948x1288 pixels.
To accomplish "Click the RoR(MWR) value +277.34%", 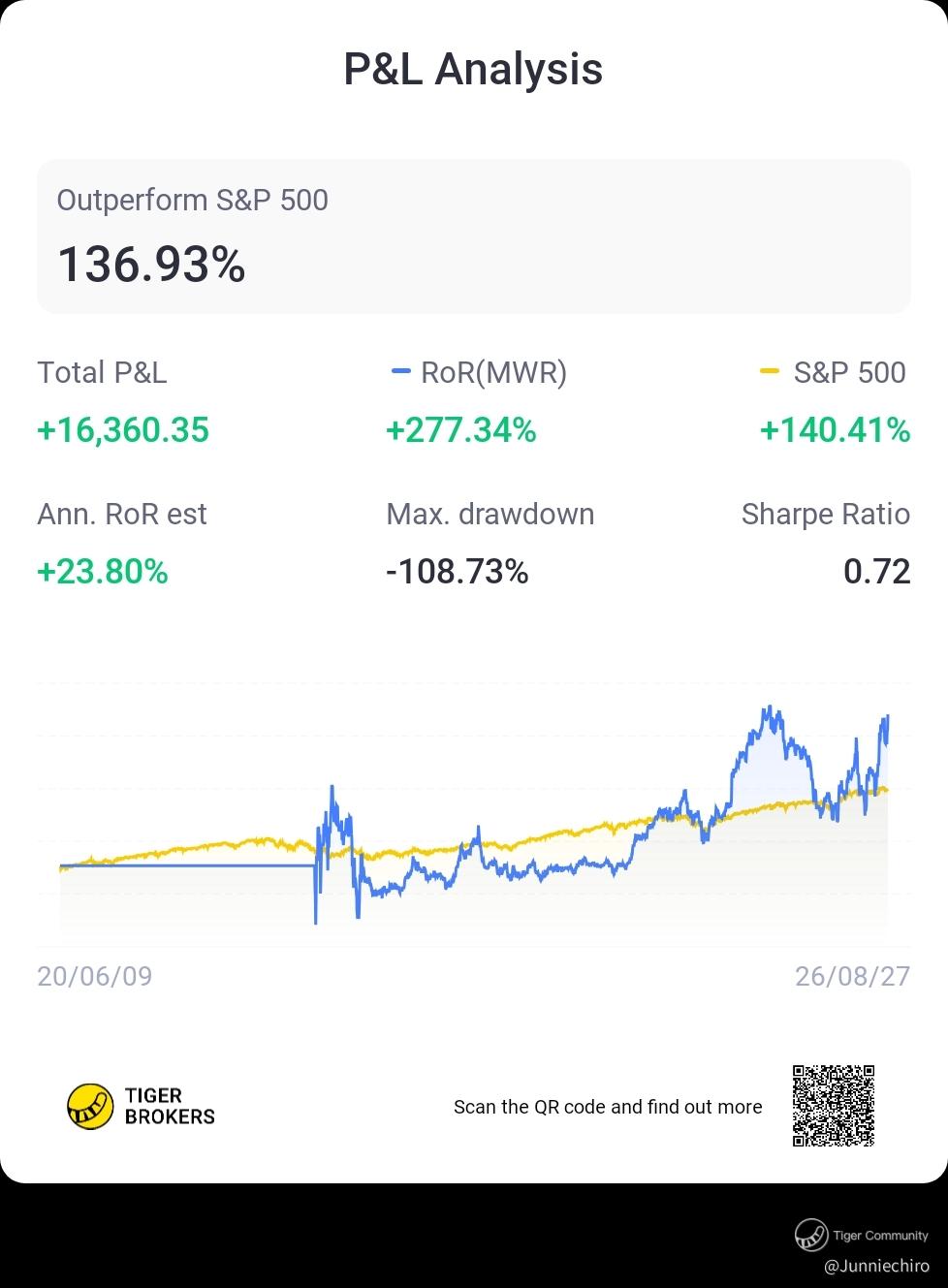I will [461, 430].
